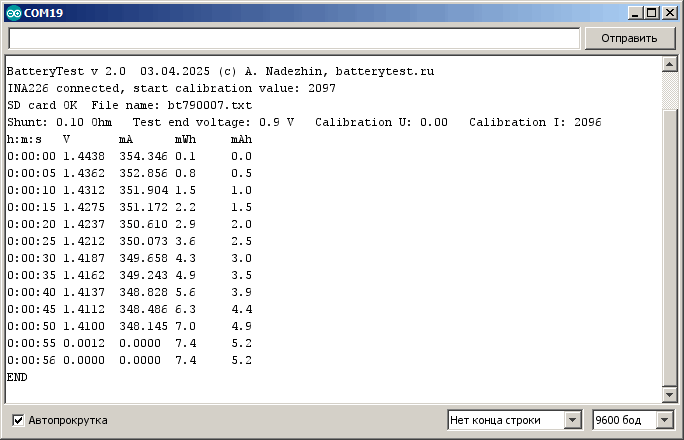Focus the serial command input field
The image size is (684, 440).
pyautogui.click(x=294, y=38)
